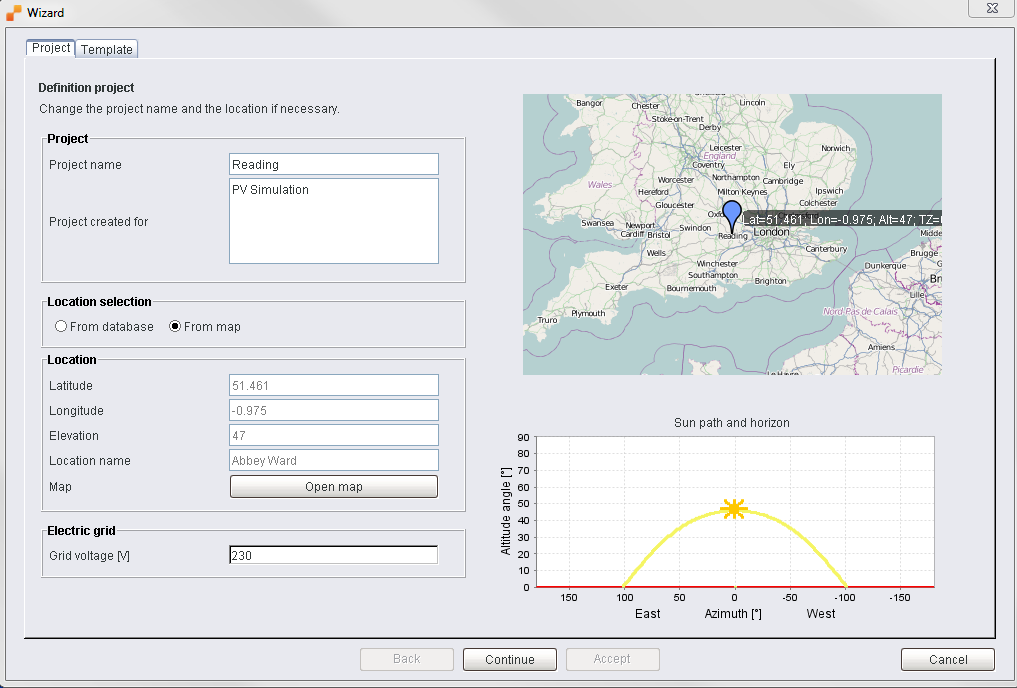
Task: Click the Latitude field
Action: coord(333,386)
